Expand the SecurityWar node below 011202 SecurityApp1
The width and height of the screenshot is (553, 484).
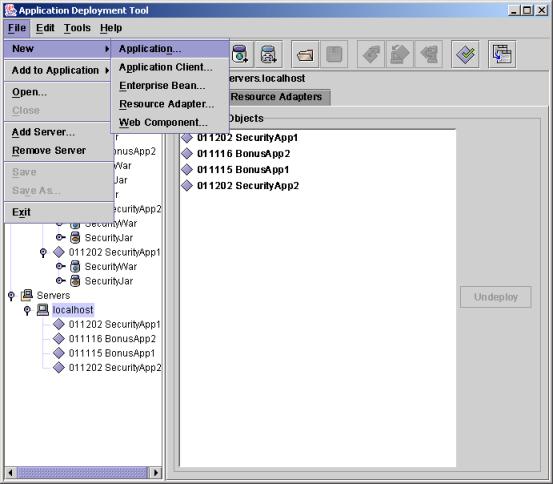click(x=60, y=266)
